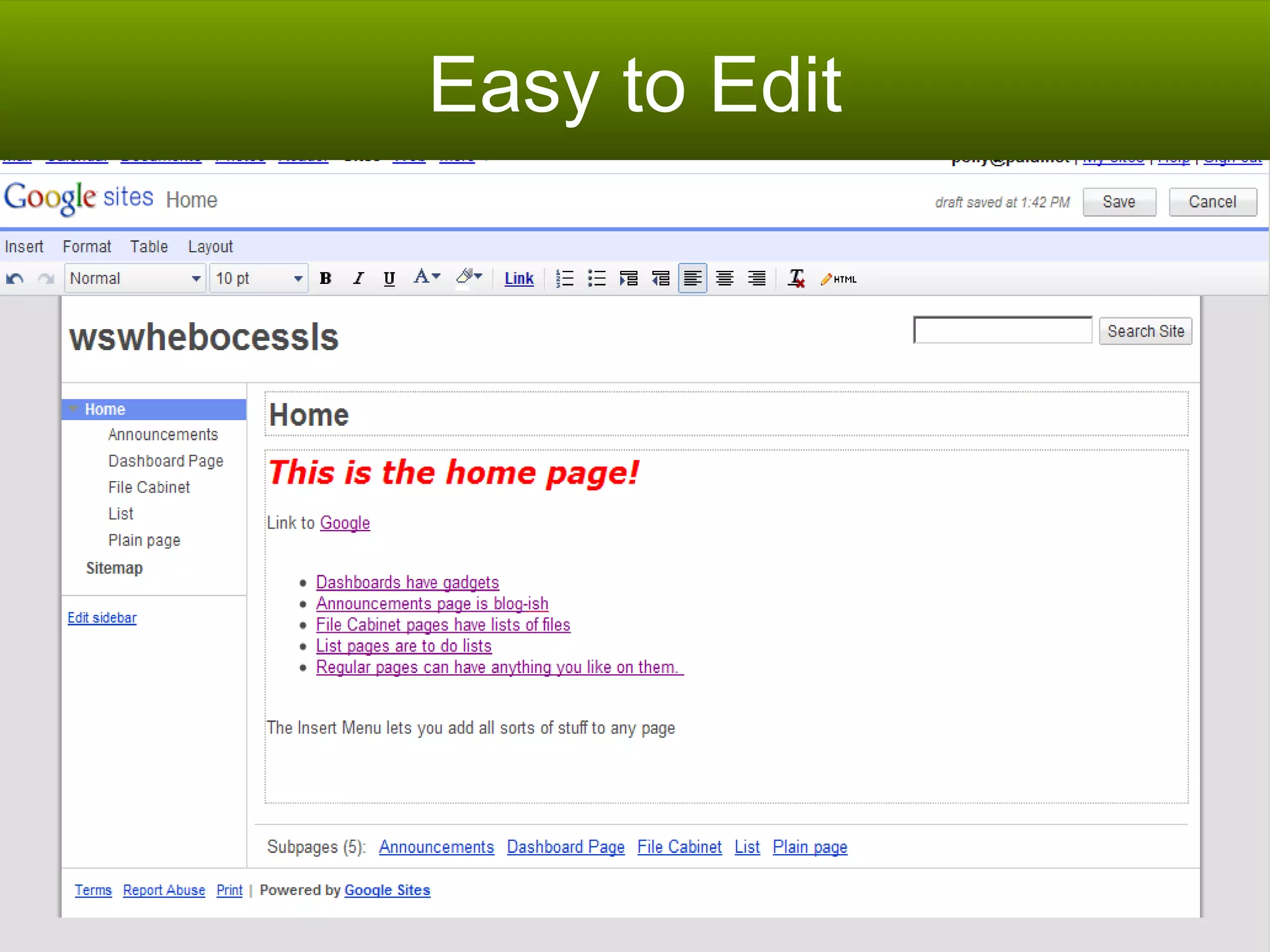Open the Layout menu
The width and height of the screenshot is (1270, 952).
click(x=210, y=247)
